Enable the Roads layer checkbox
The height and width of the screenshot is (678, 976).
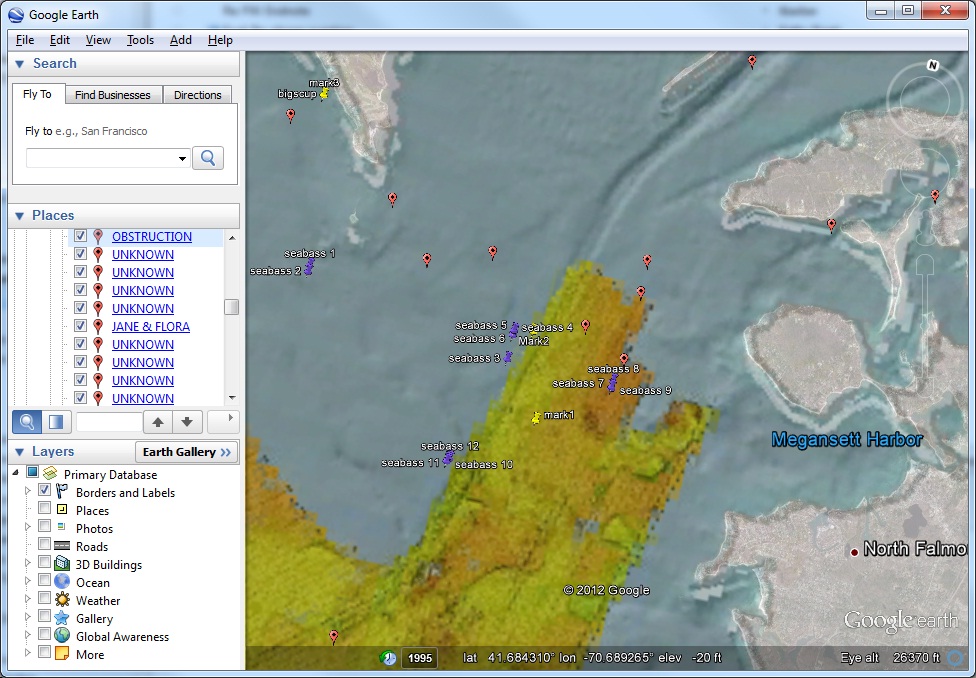(45, 546)
